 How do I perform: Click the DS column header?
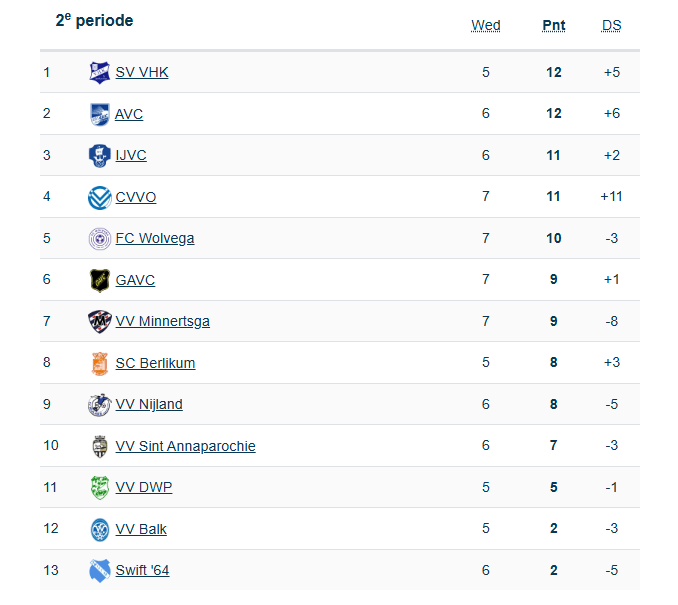click(611, 25)
